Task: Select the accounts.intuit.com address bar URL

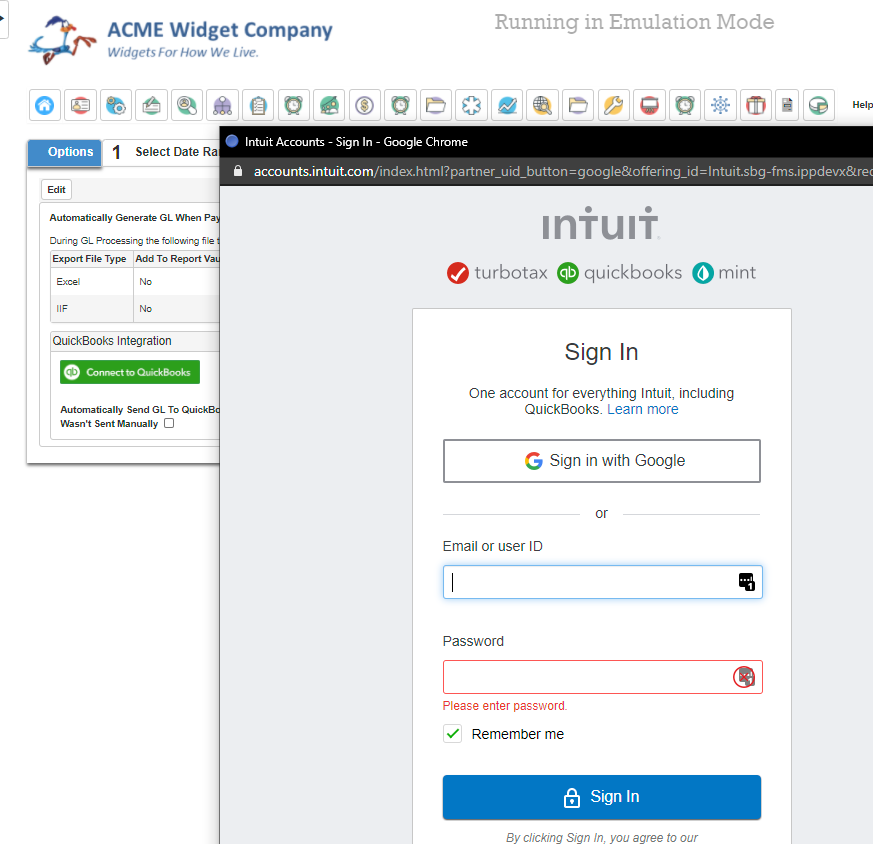Action: coord(563,171)
